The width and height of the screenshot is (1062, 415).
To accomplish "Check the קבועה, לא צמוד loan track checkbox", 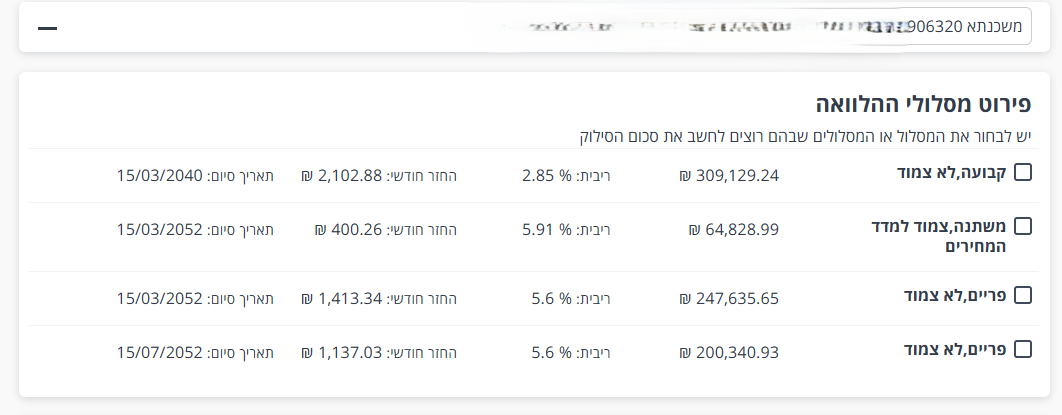I will coord(1022,172).
